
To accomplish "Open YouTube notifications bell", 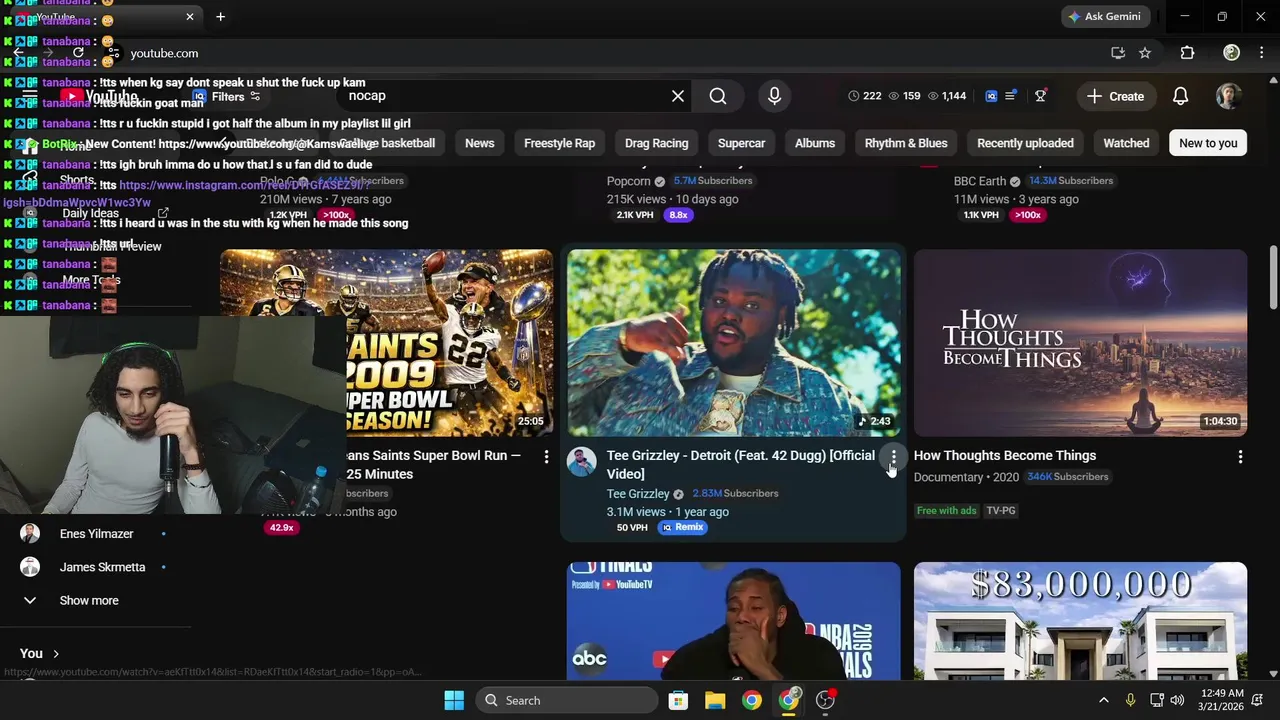I will (x=1180, y=96).
